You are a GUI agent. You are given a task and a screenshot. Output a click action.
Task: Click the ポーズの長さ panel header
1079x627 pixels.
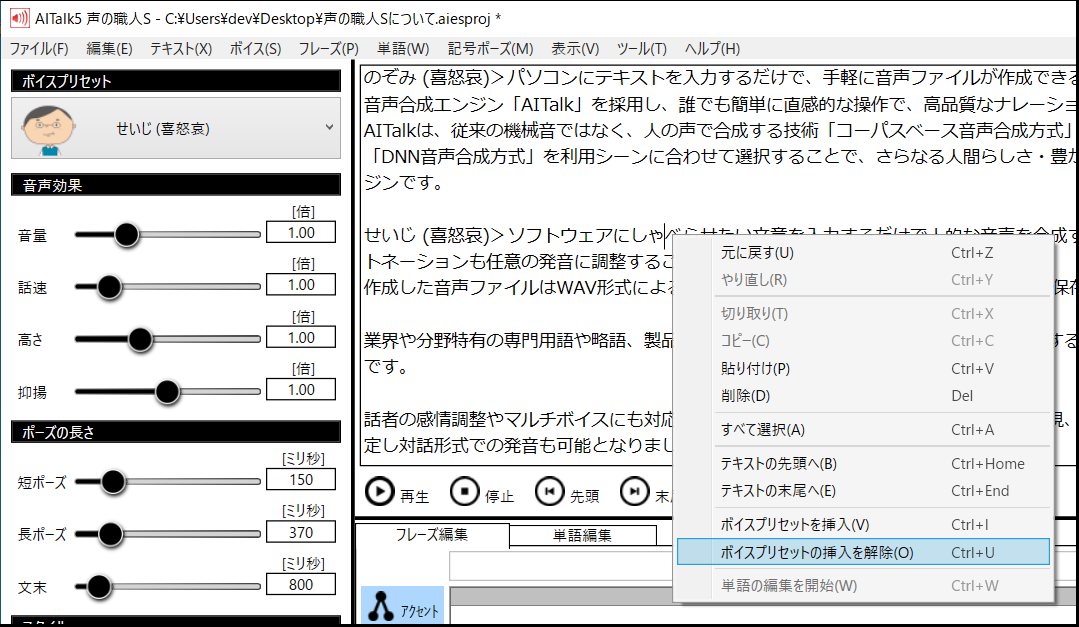tap(175, 432)
